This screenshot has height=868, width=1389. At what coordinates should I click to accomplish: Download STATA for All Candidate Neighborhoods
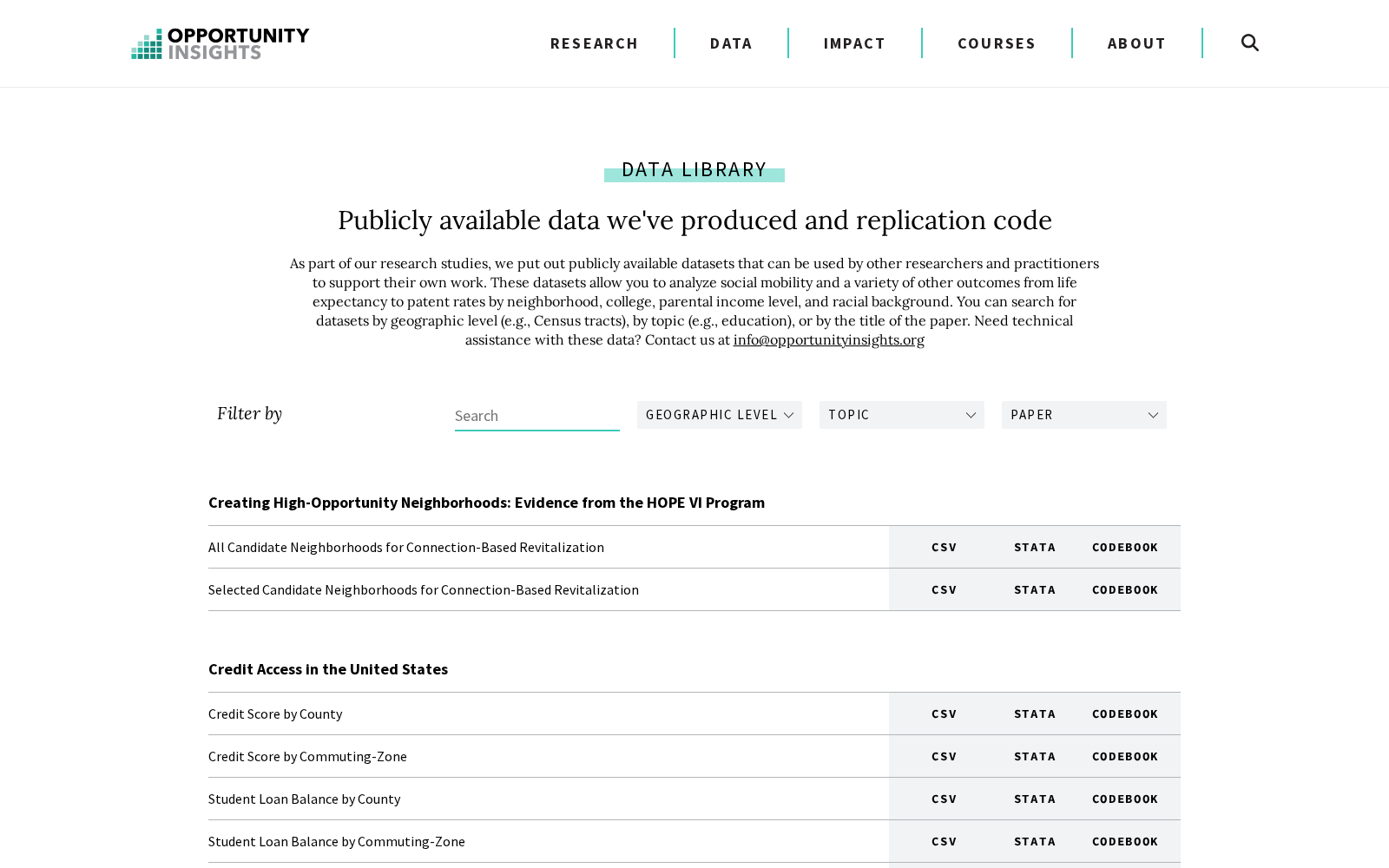(1035, 547)
